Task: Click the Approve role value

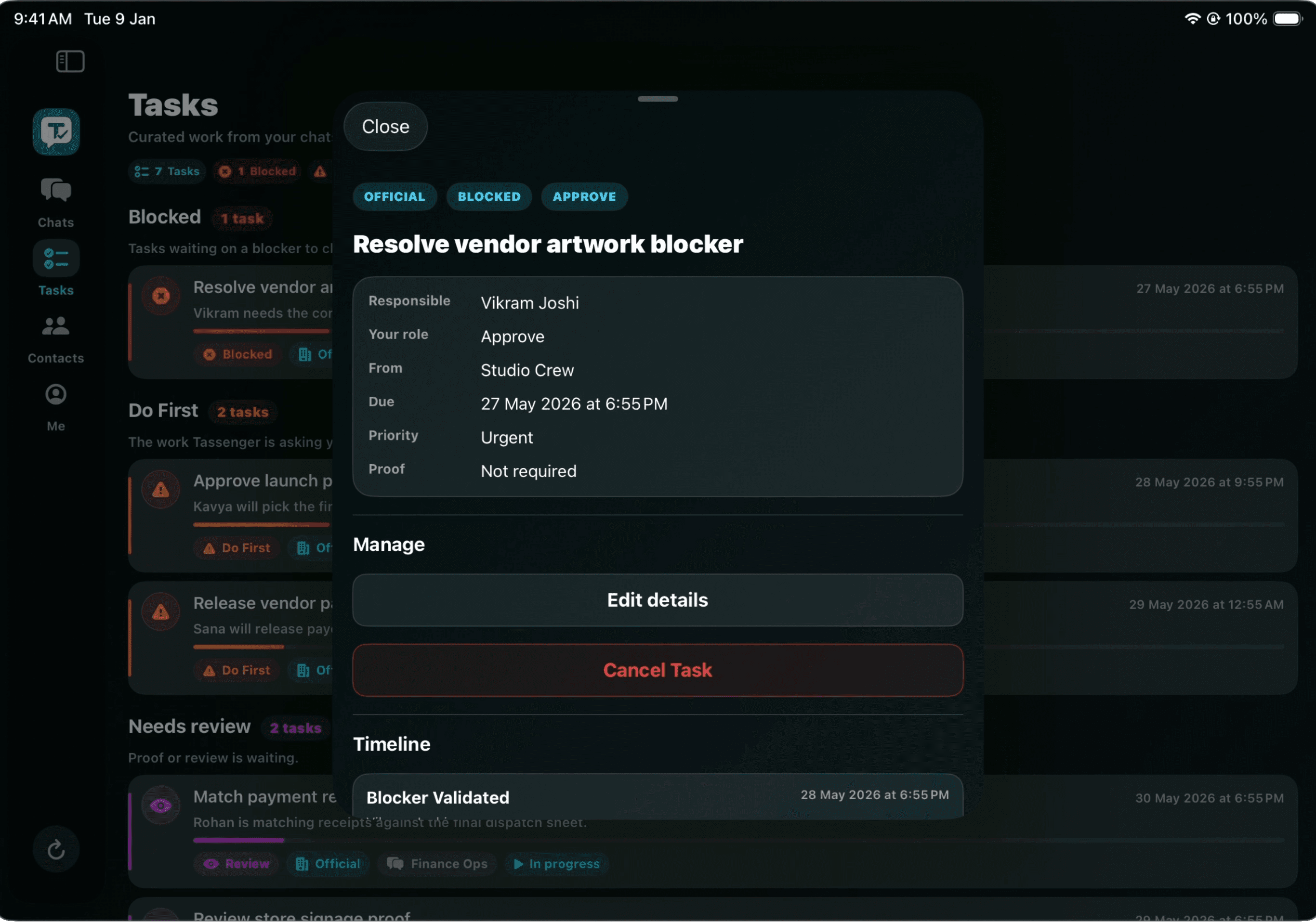Action: (513, 337)
